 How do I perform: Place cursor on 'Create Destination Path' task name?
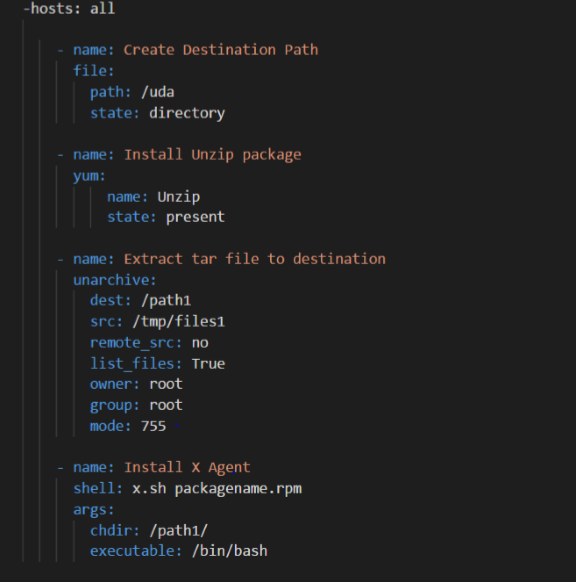pyautogui.click(x=221, y=50)
